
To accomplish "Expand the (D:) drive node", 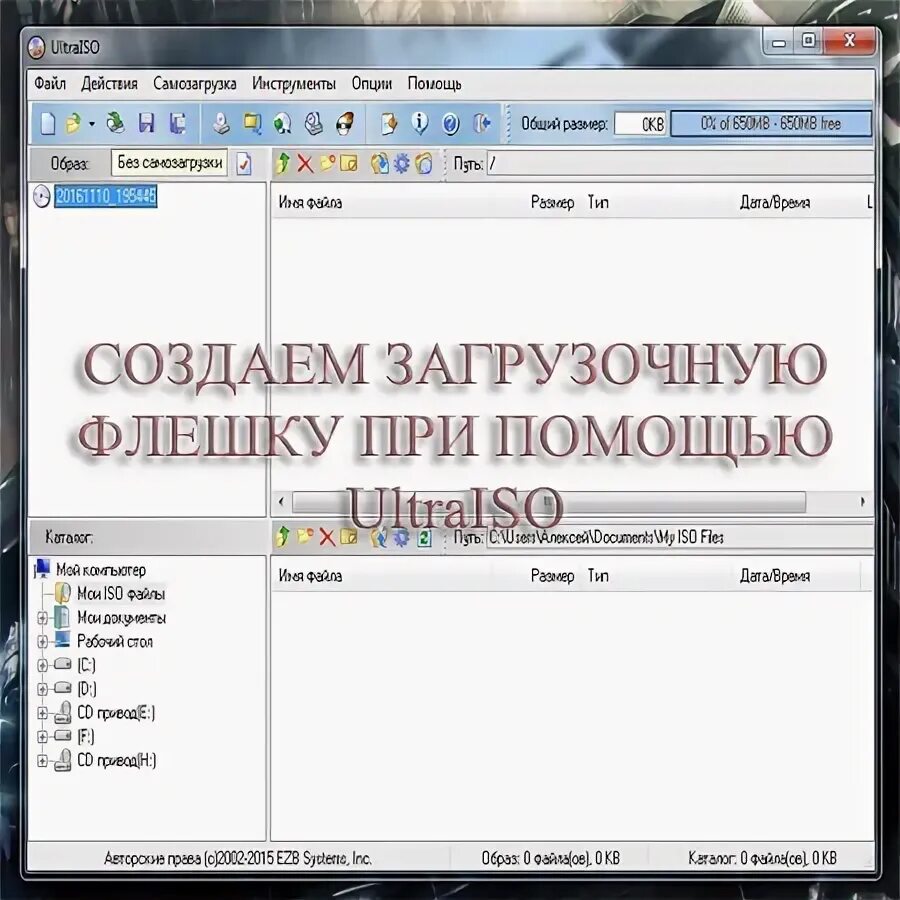I will (x=42, y=689).
